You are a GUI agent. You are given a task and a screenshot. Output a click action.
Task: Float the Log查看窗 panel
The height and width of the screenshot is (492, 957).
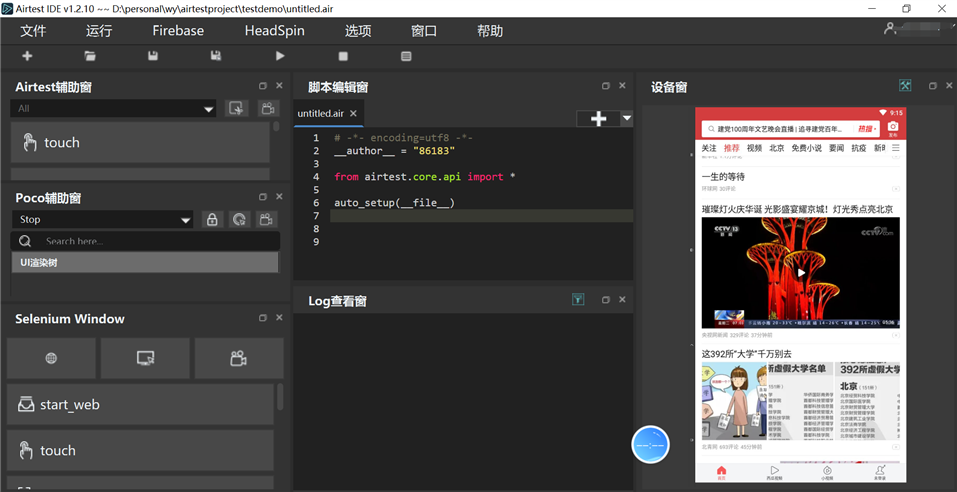[x=606, y=300]
